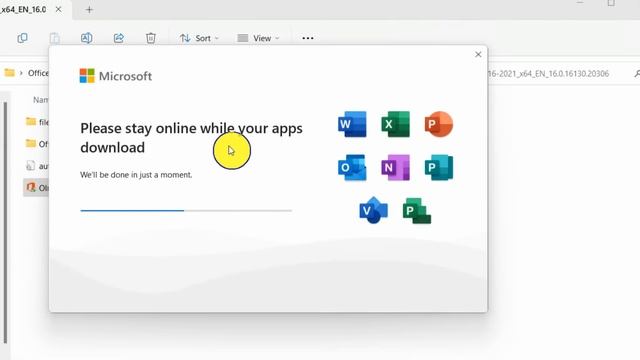Click the Visio app icon
Image resolution: width=640 pixels, height=360 pixels.
[373, 210]
